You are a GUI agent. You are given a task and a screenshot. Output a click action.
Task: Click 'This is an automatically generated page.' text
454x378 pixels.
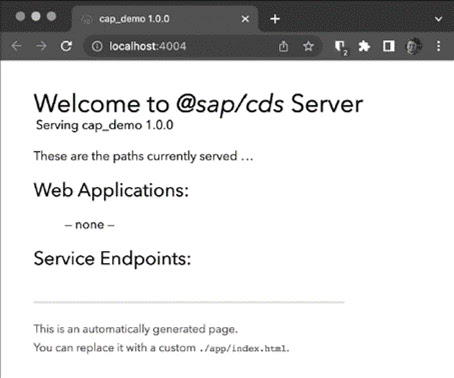click(136, 329)
